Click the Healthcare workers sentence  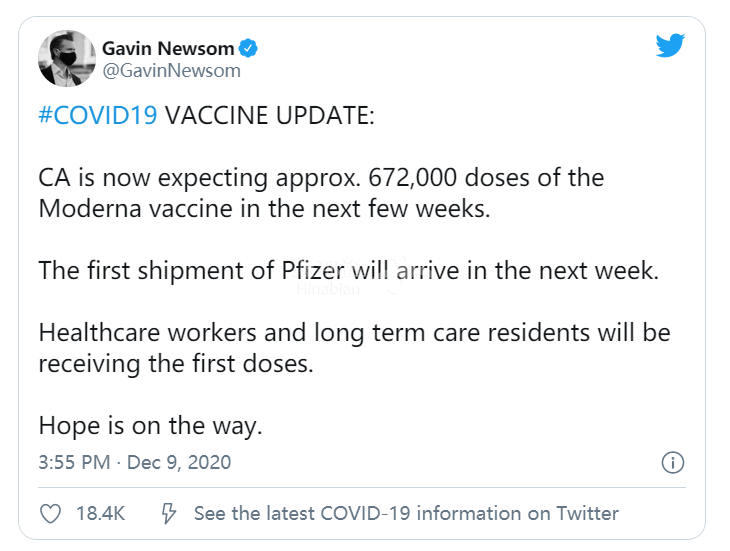354,332
